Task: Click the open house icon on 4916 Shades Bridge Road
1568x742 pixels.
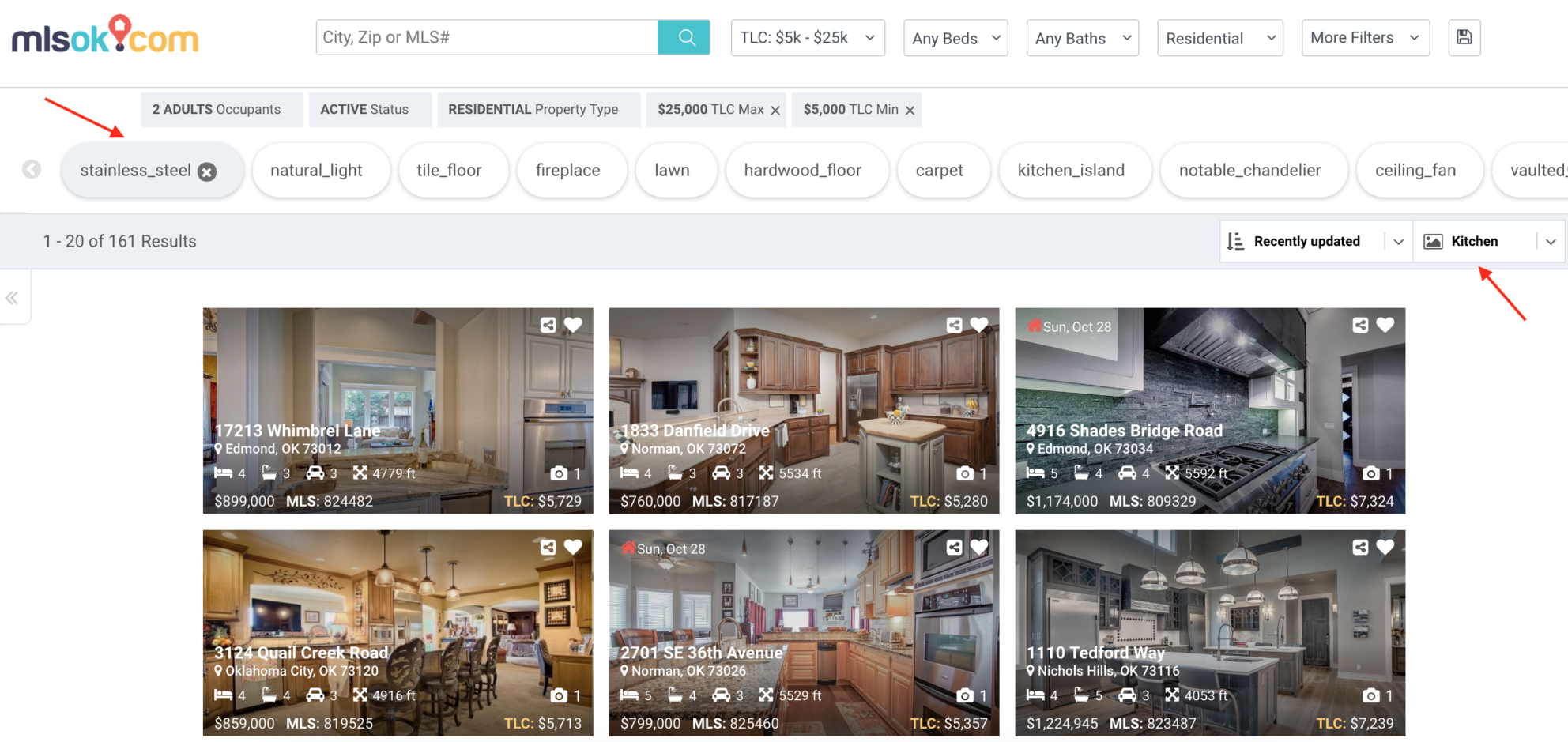Action: click(x=1034, y=326)
